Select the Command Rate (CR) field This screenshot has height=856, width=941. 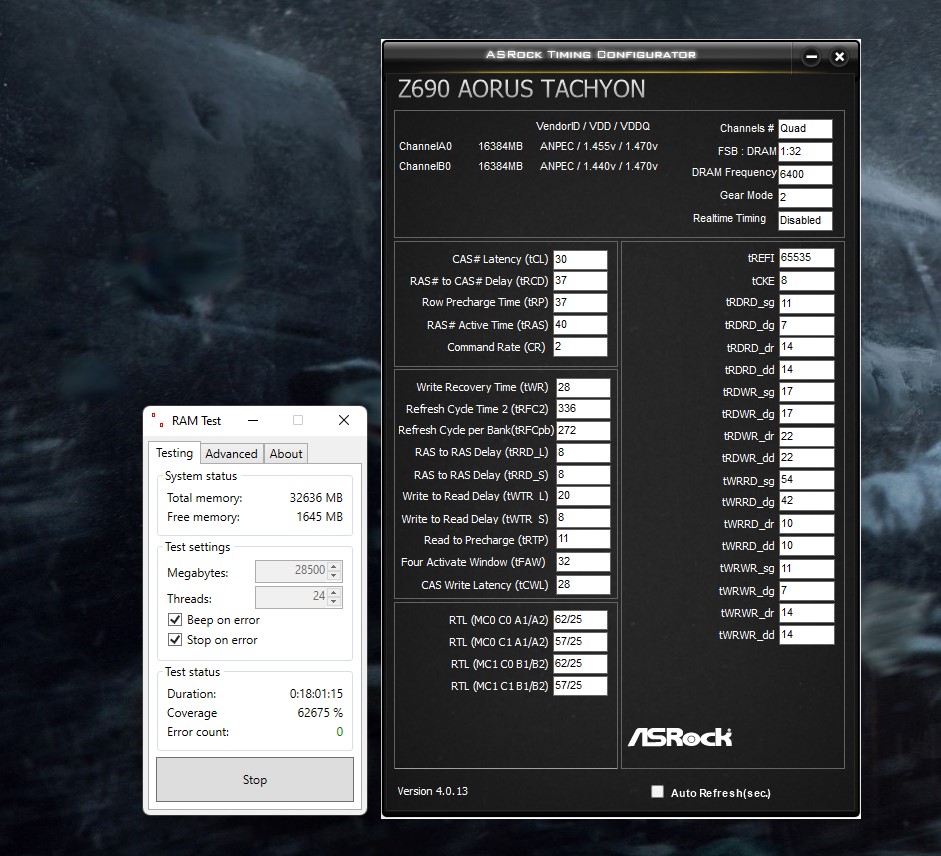580,347
